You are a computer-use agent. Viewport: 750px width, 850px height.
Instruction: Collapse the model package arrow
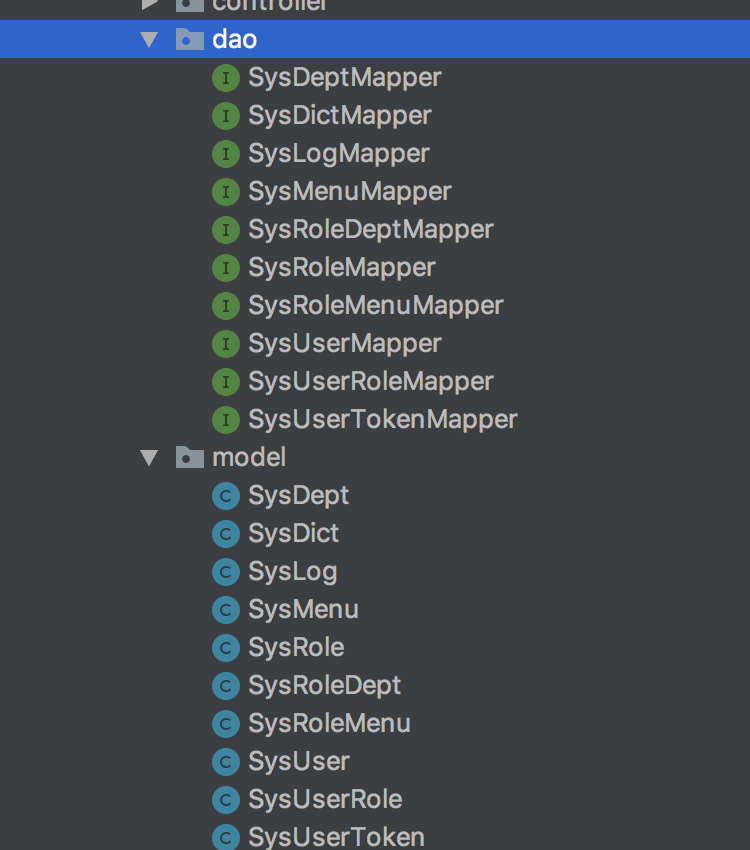[150, 458]
